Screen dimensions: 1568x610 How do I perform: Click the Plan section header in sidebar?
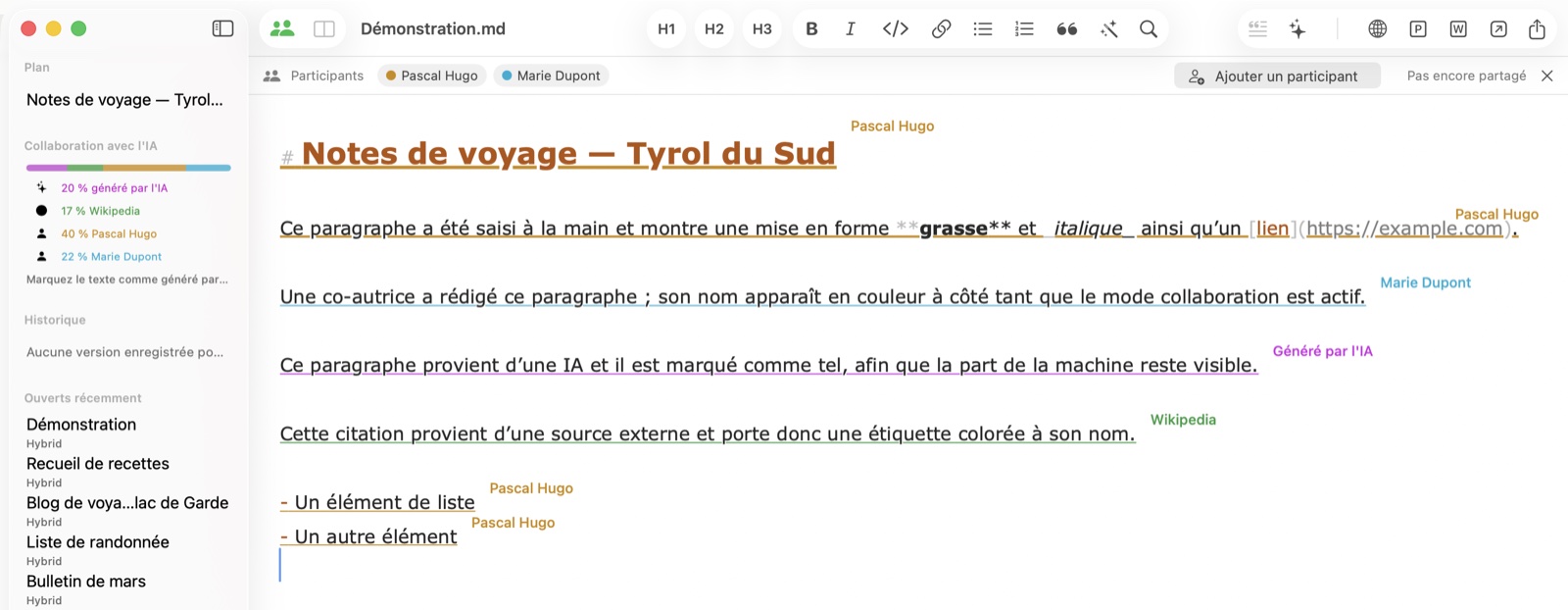coord(37,67)
